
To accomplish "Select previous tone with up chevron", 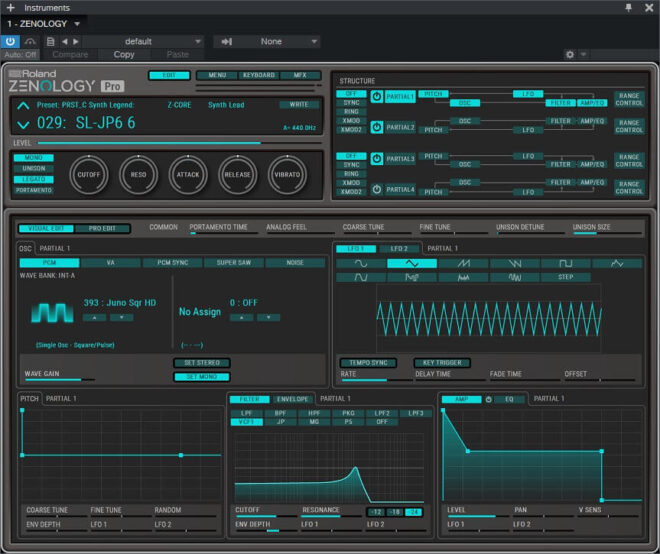I will [x=23, y=105].
